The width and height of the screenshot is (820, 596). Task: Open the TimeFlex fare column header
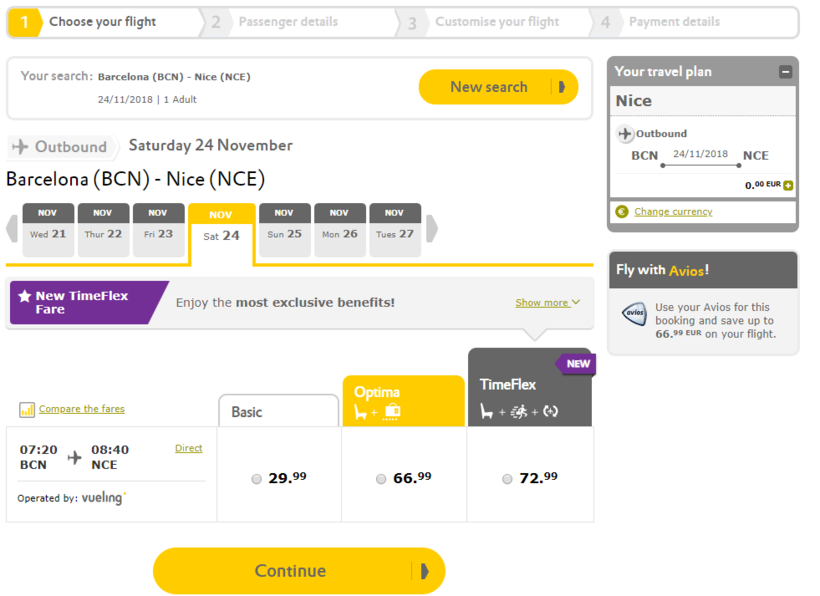(x=529, y=388)
